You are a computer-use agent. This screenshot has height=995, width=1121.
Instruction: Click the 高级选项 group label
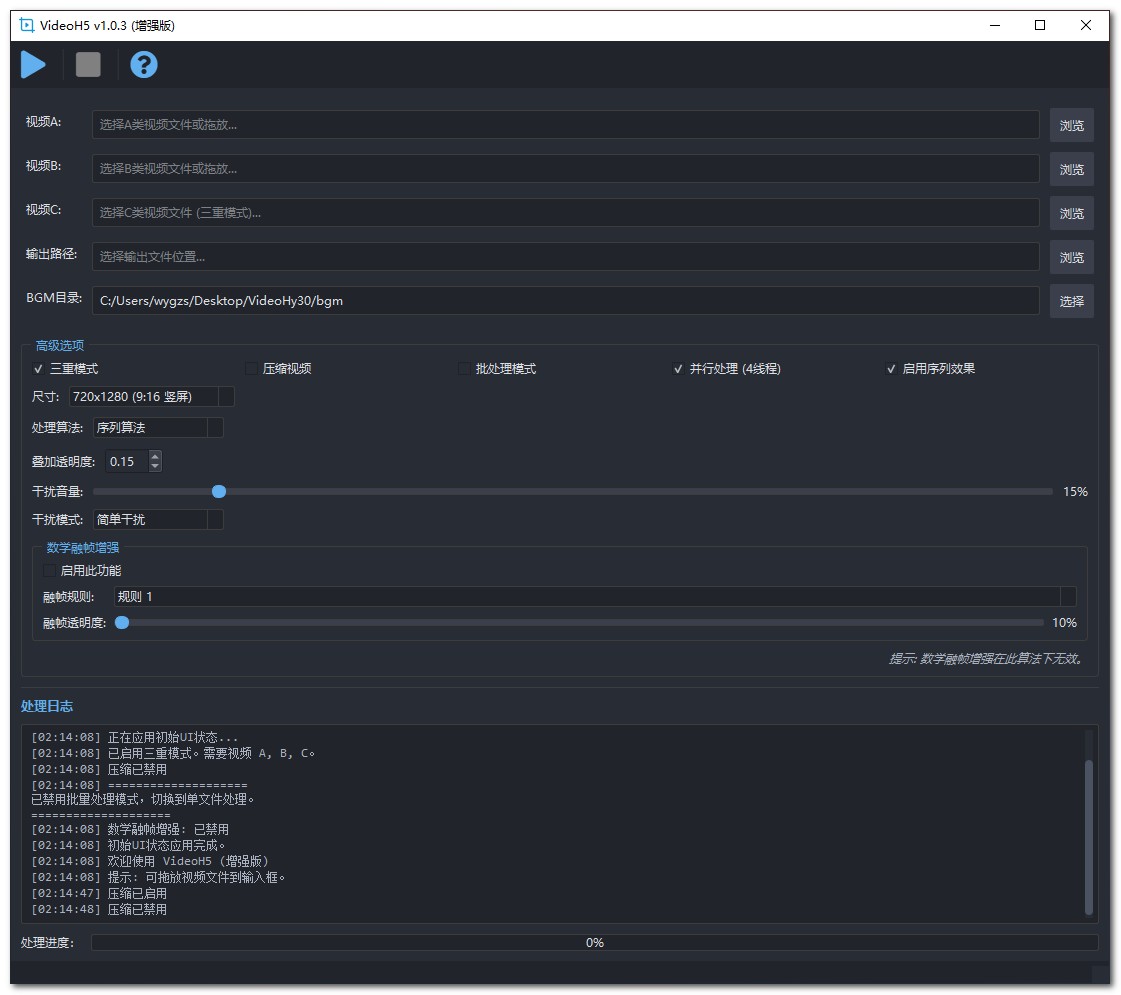pyautogui.click(x=60, y=345)
